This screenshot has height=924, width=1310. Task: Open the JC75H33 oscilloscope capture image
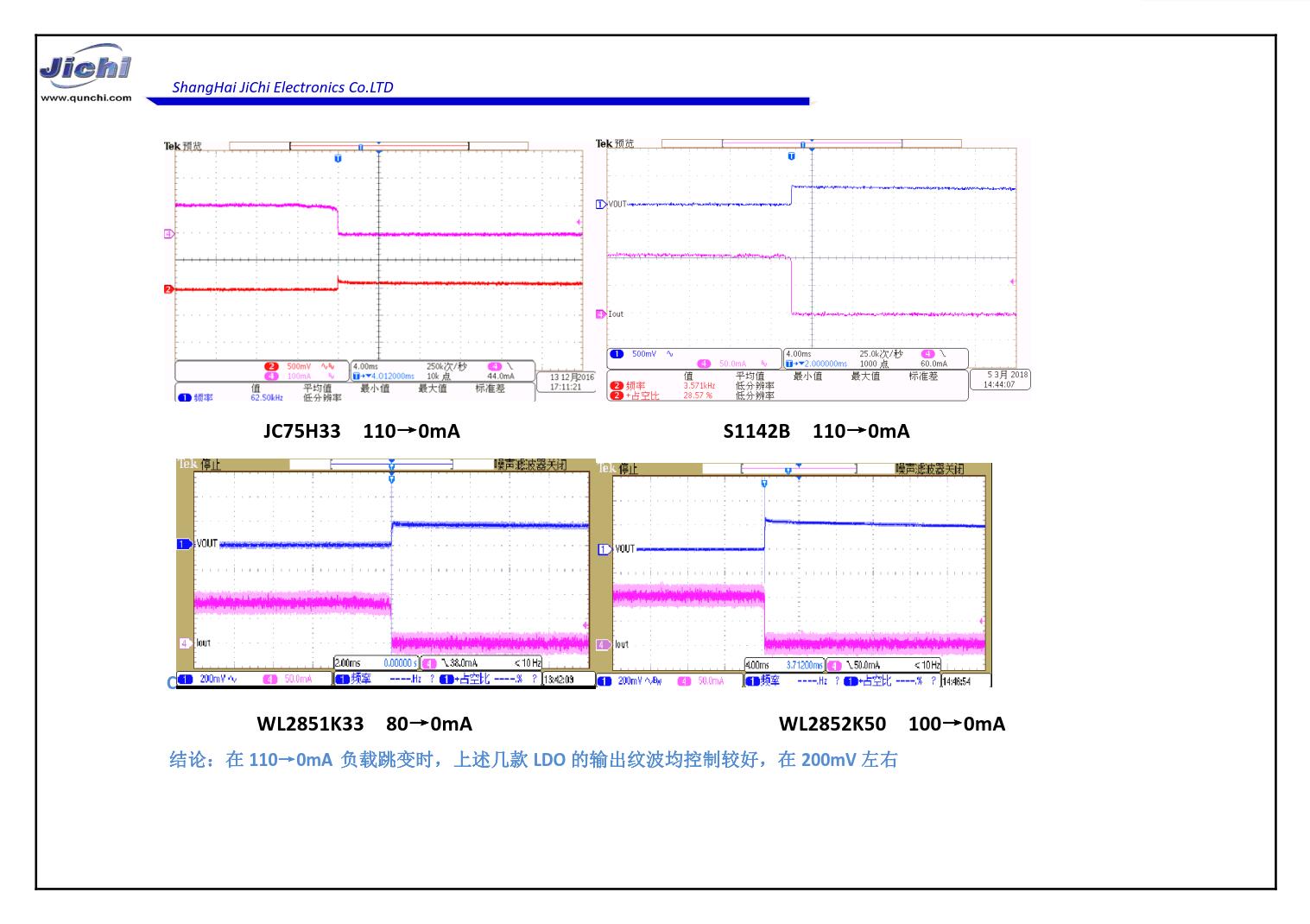tap(379, 271)
